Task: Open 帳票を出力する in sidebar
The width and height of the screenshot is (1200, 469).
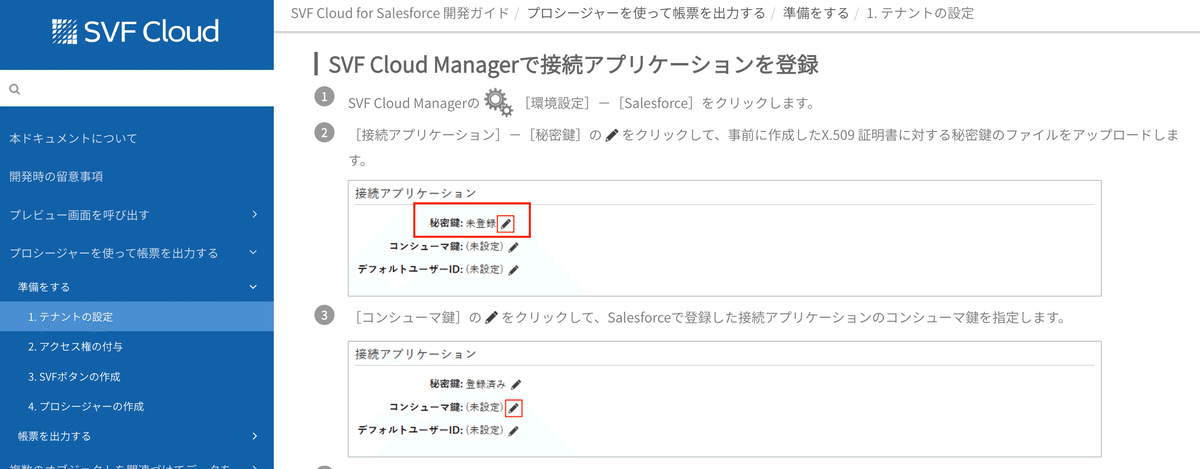Action: click(55, 436)
